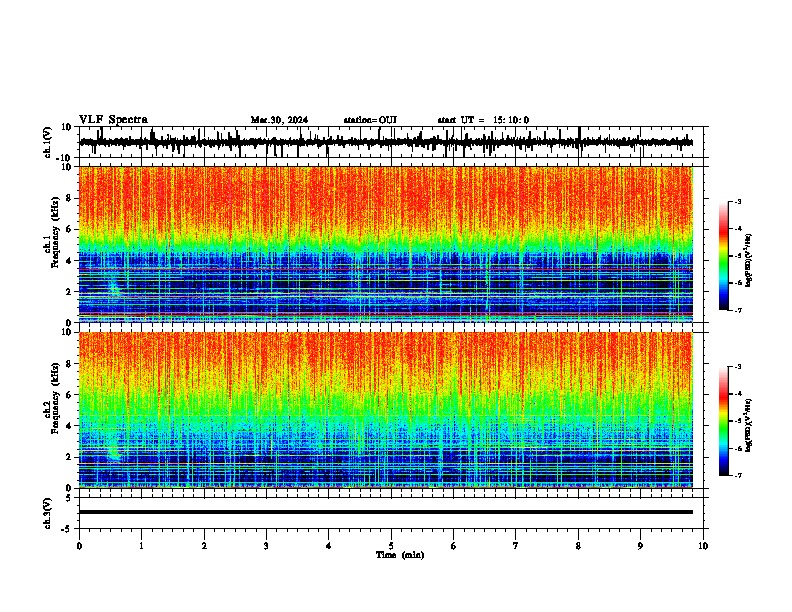
Task: Click the "ch.3(V)" axis label
Action: click(x=48, y=513)
